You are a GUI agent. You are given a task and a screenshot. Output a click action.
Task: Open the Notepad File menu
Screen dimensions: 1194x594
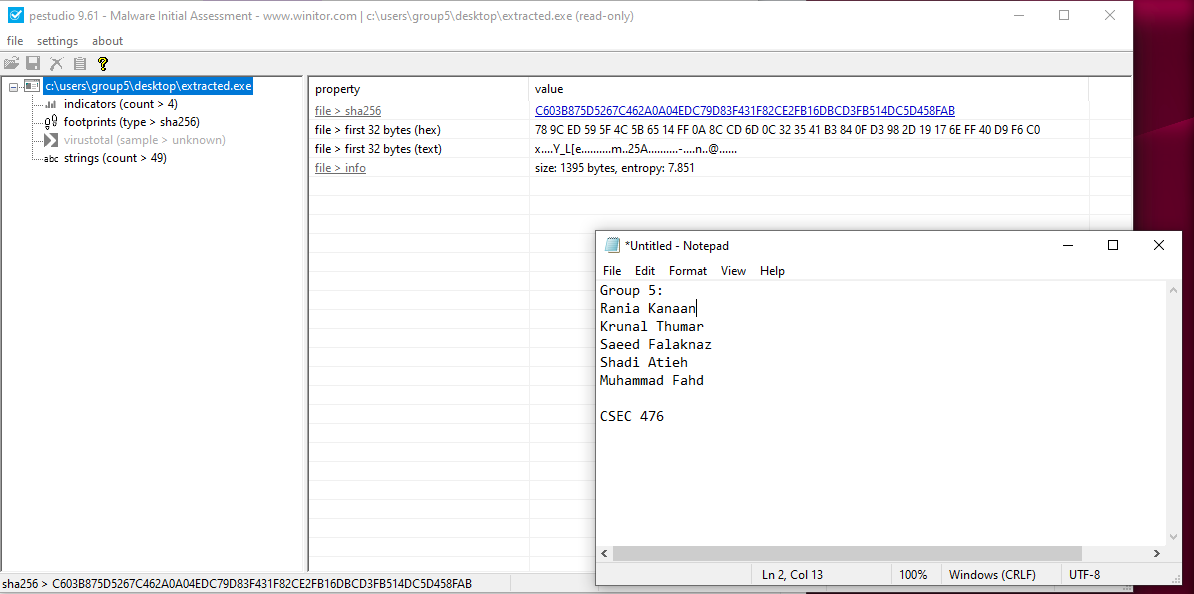tap(612, 271)
